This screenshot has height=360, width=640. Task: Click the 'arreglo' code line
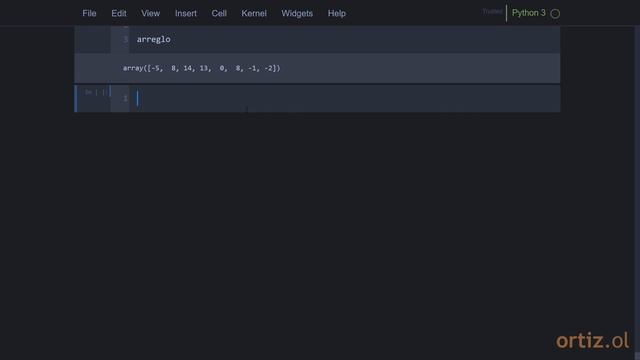tap(153, 40)
